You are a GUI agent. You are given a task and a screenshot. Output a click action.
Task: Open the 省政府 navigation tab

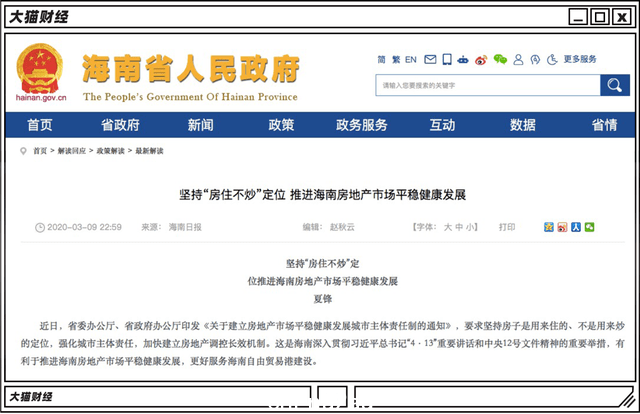pyautogui.click(x=120, y=125)
